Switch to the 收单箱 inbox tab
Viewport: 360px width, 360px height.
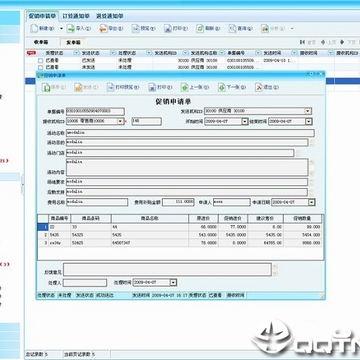pos(41,42)
